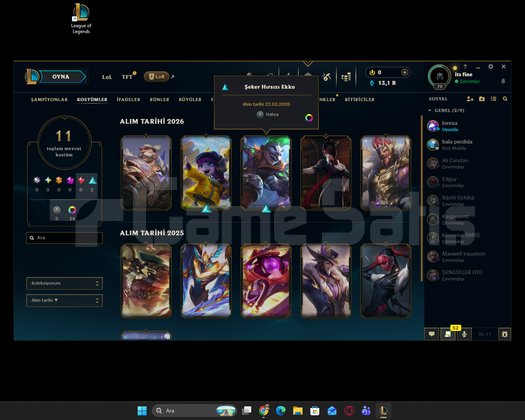Open the Alım tarihi sort dropdown

tap(64, 300)
